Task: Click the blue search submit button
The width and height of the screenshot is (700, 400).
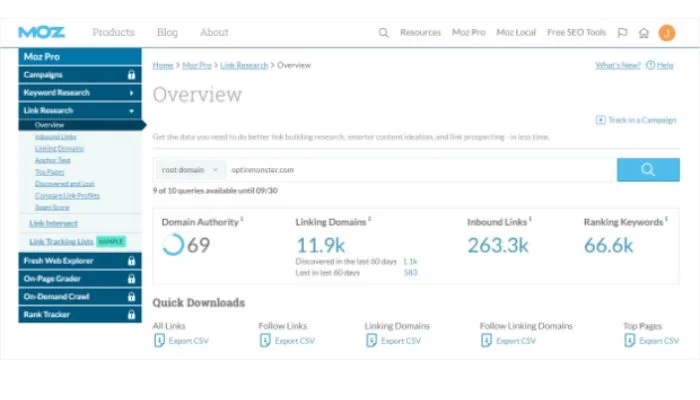Action: pos(648,170)
